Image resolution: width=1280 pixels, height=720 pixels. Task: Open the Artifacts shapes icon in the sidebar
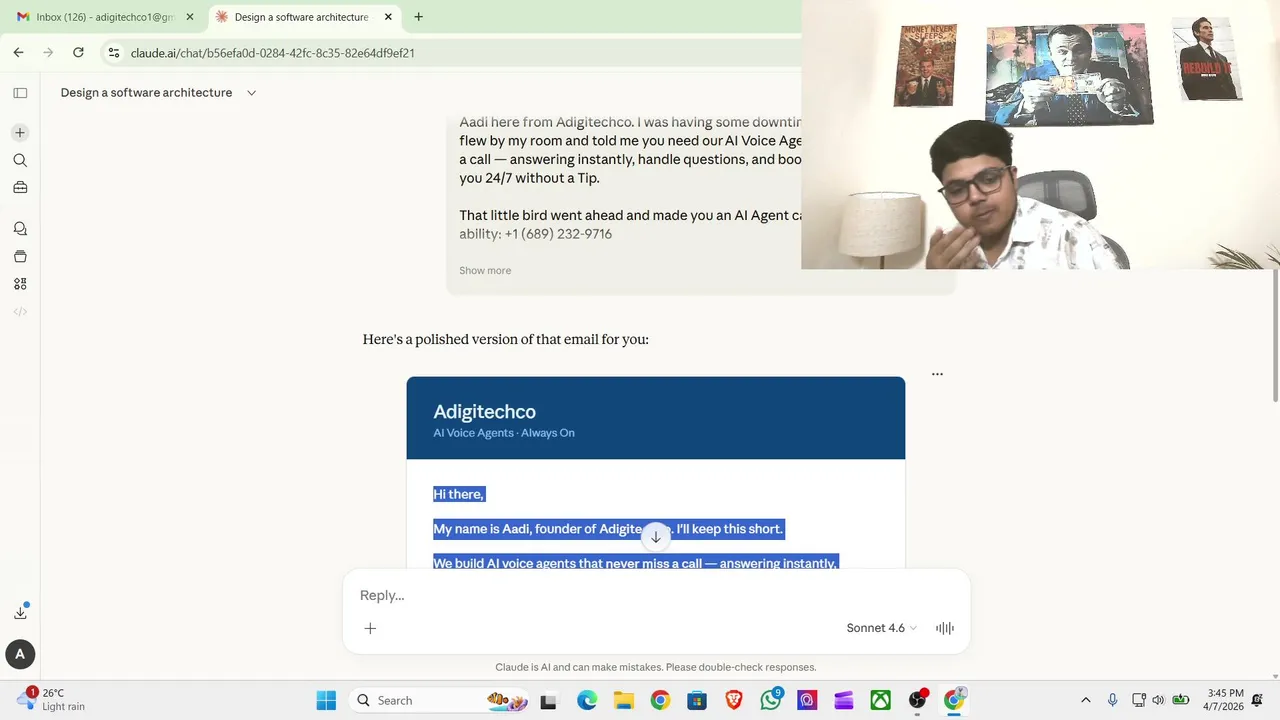tap(20, 284)
